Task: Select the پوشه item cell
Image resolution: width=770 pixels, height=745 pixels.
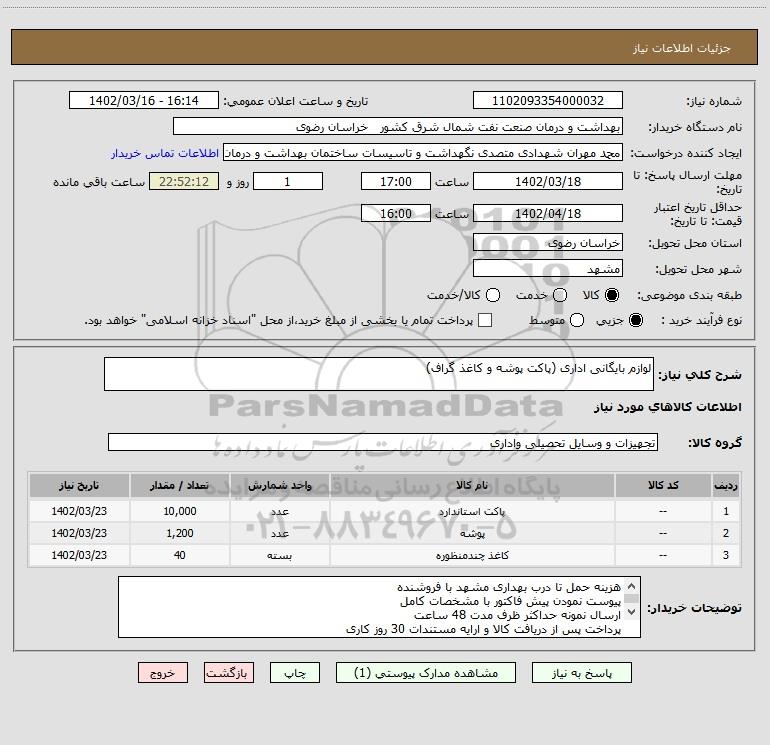Action: tap(472, 533)
